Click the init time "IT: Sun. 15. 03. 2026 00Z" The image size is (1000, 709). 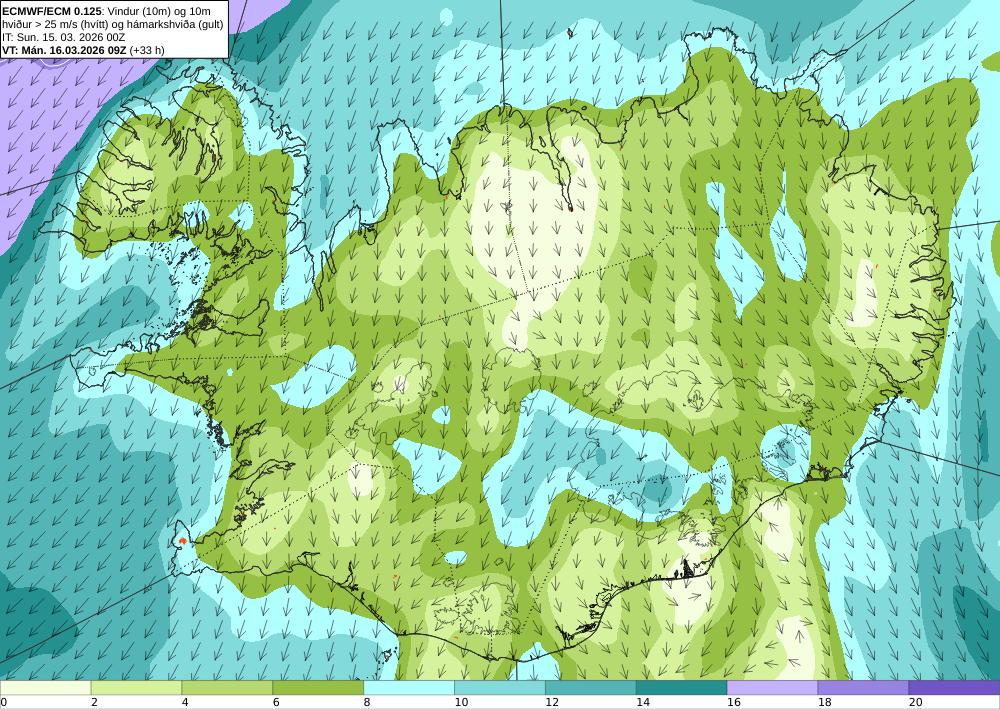click(64, 37)
